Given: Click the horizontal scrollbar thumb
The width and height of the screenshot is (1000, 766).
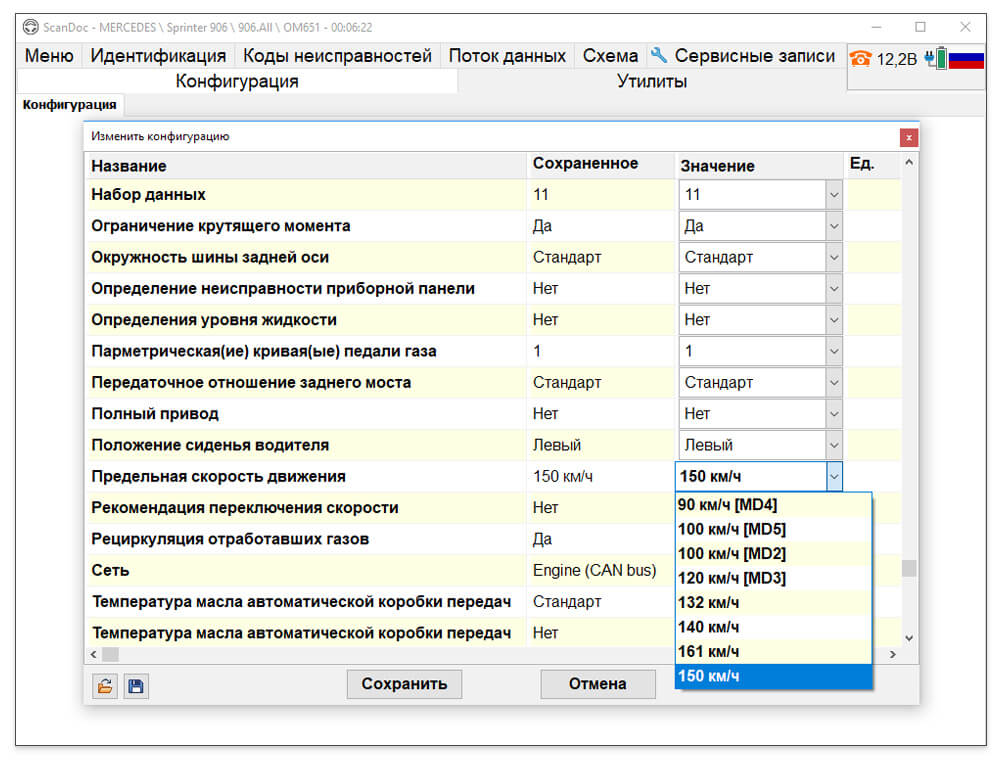Looking at the screenshot, I should tap(110, 654).
